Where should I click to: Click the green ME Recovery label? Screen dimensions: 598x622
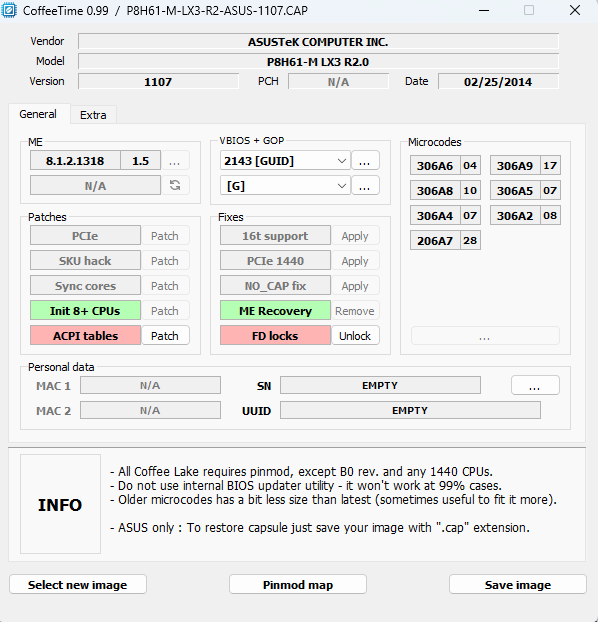(x=275, y=311)
